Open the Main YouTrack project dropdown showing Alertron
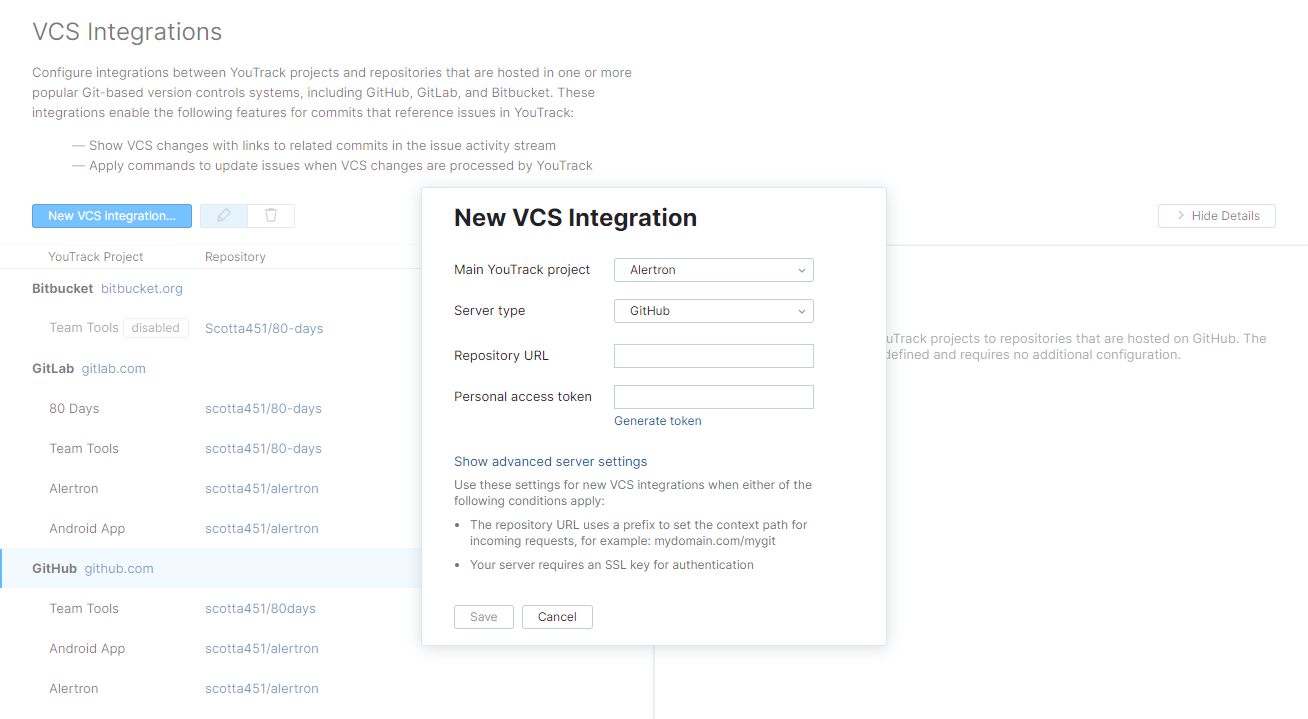 (713, 269)
